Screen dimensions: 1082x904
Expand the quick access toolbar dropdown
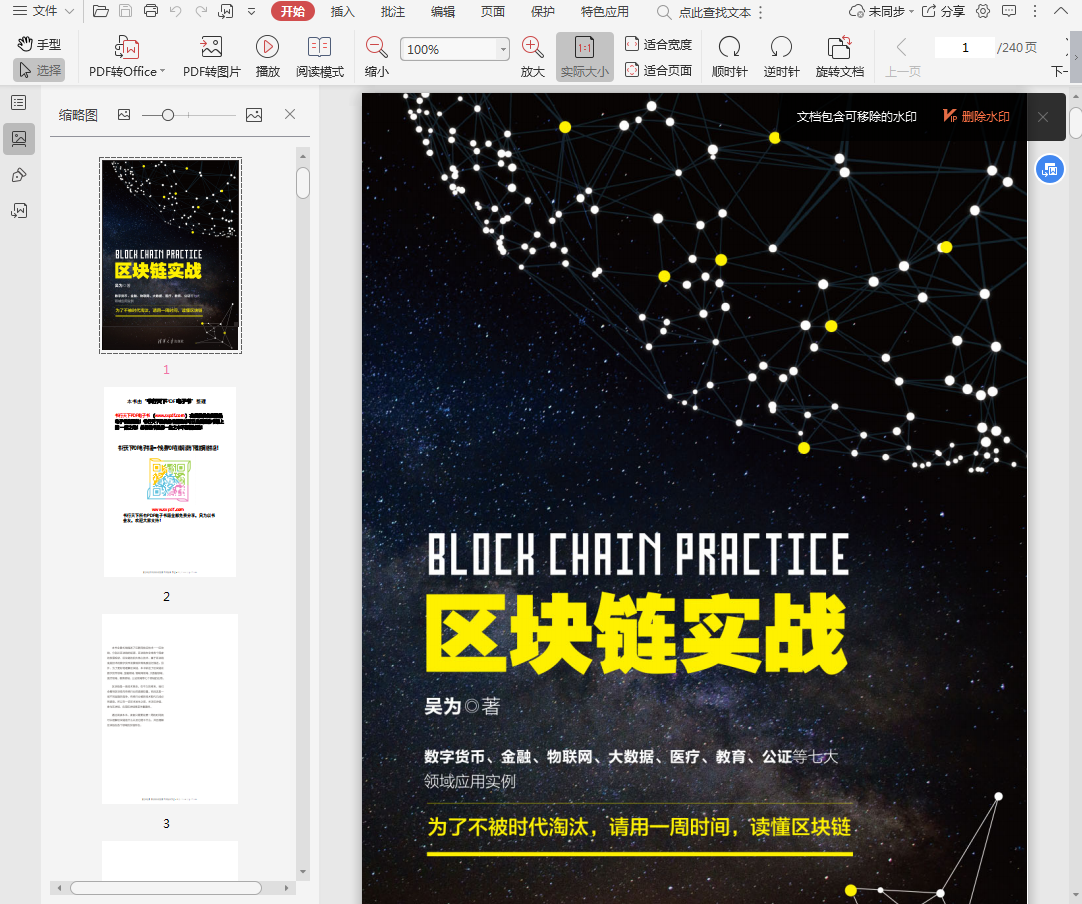pos(251,12)
